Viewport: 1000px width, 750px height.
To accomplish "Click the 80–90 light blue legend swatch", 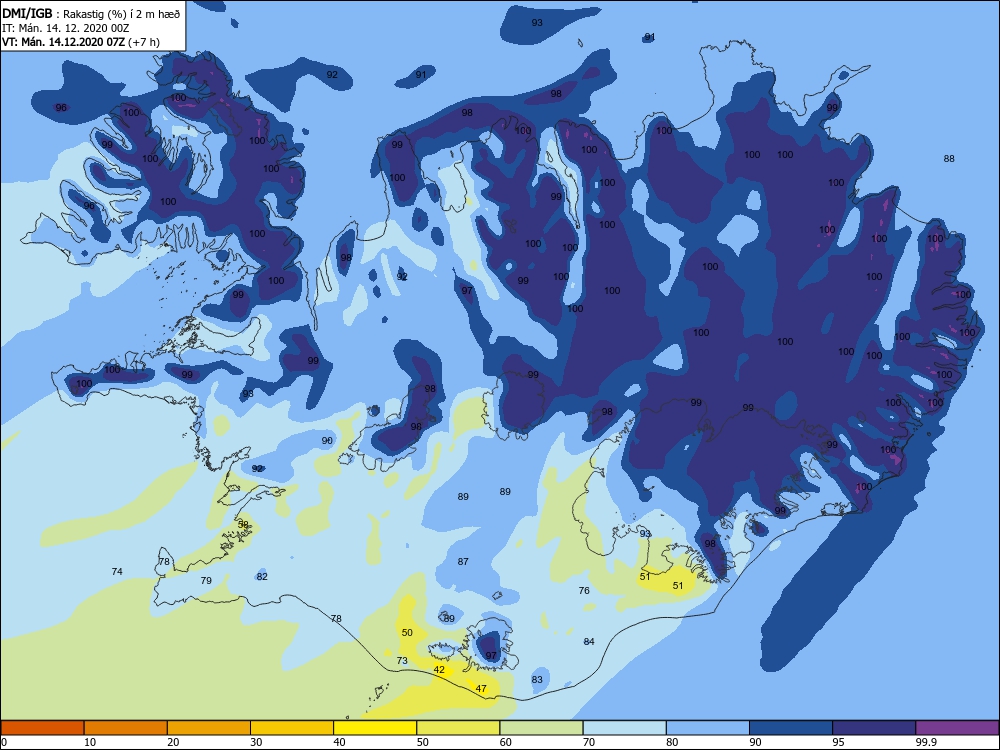I will tap(708, 728).
